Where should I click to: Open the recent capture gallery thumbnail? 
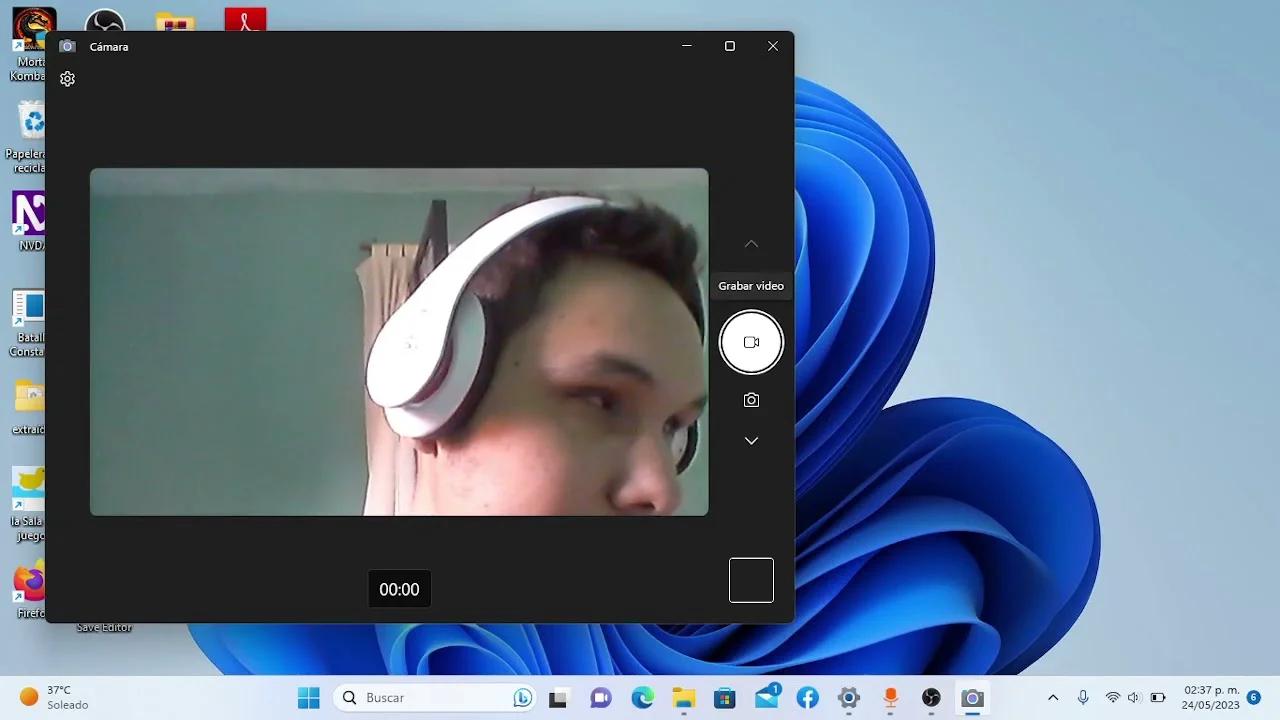[751, 580]
